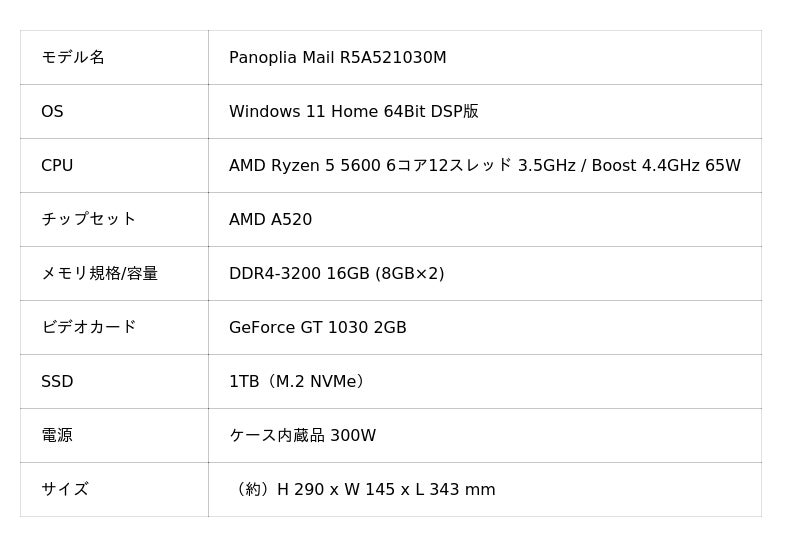The width and height of the screenshot is (800, 547).
Task: Click the H 290 x W 145 dimensions text
Action: tap(336, 490)
